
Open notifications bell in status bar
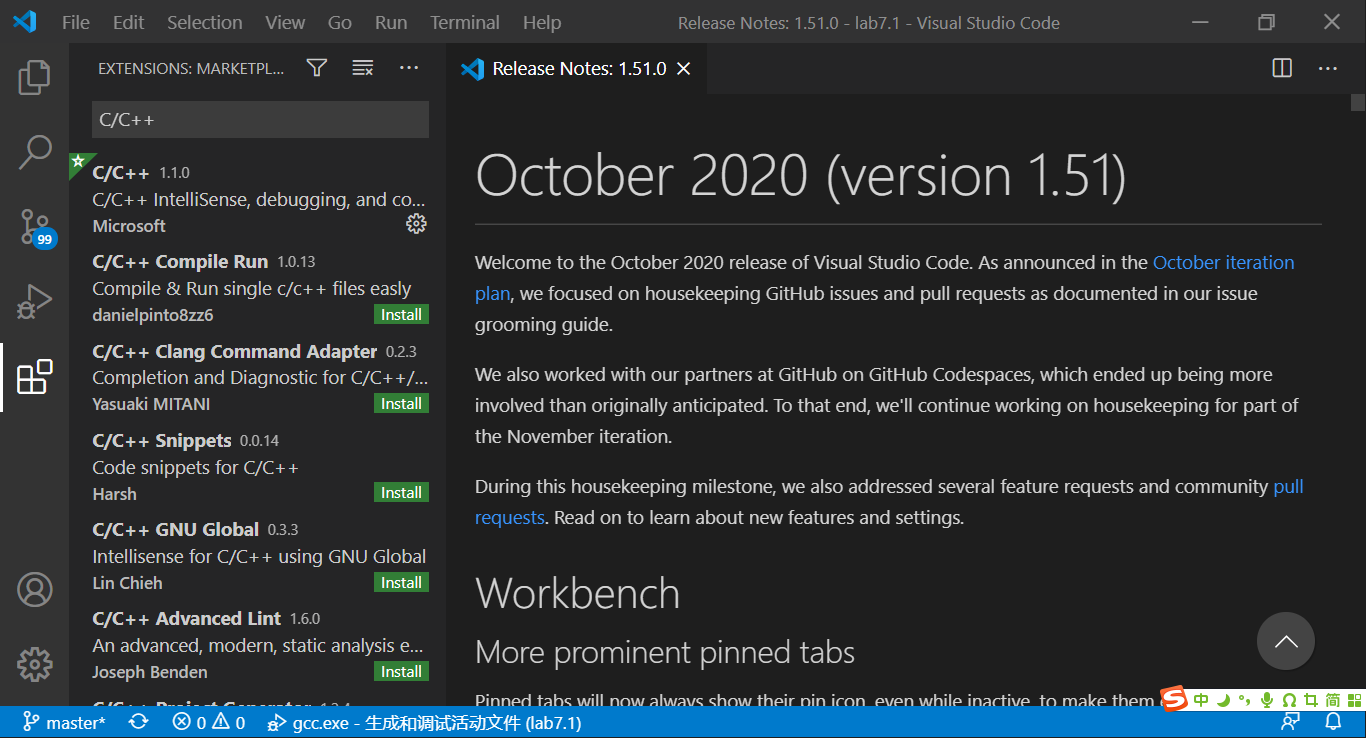[1333, 722]
